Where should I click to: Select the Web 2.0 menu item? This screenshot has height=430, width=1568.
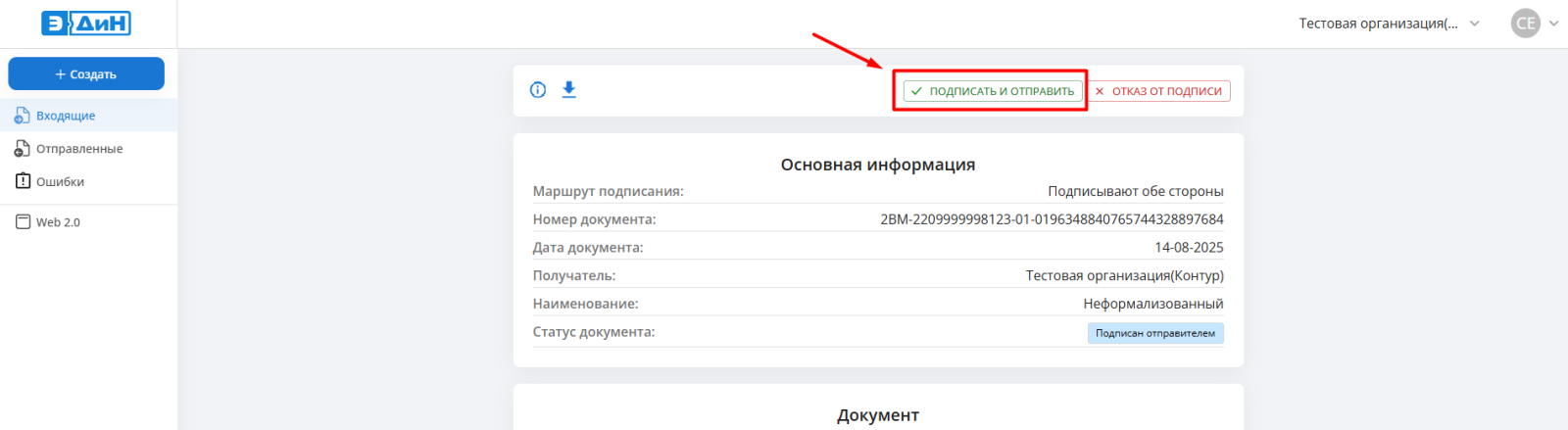(58, 222)
